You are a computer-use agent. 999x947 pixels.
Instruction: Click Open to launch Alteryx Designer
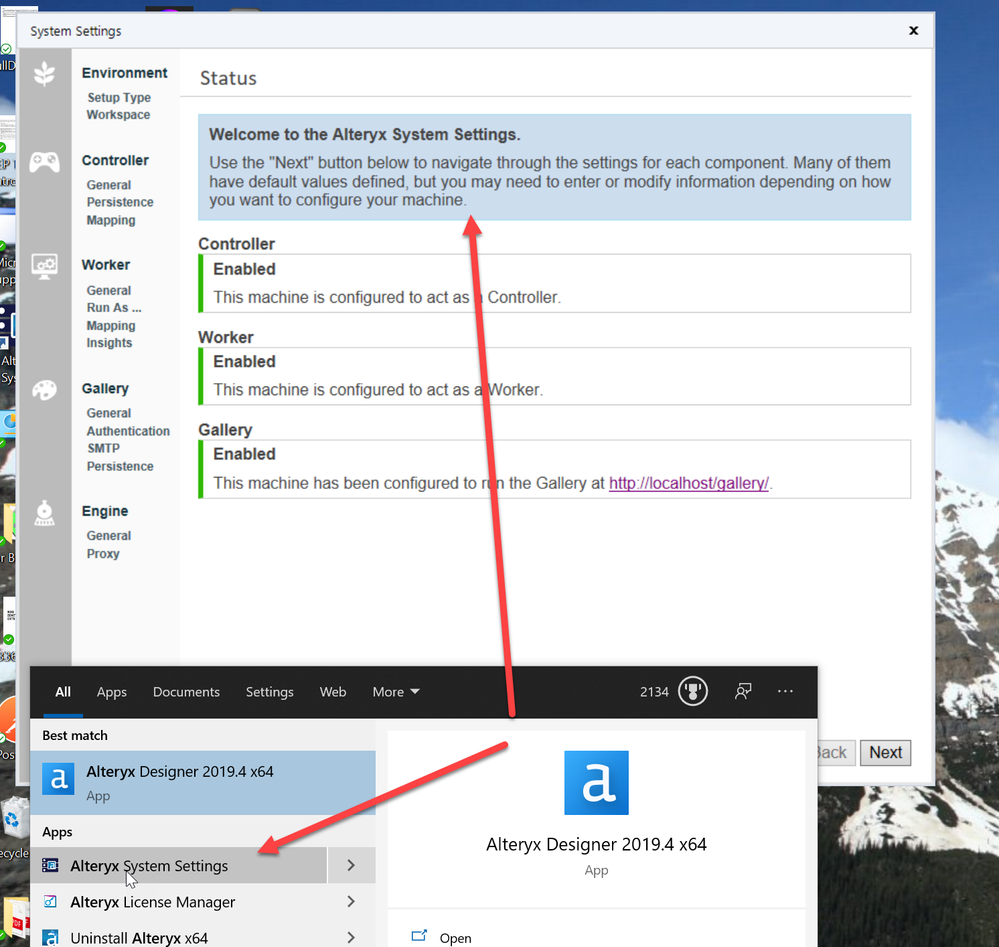455,937
